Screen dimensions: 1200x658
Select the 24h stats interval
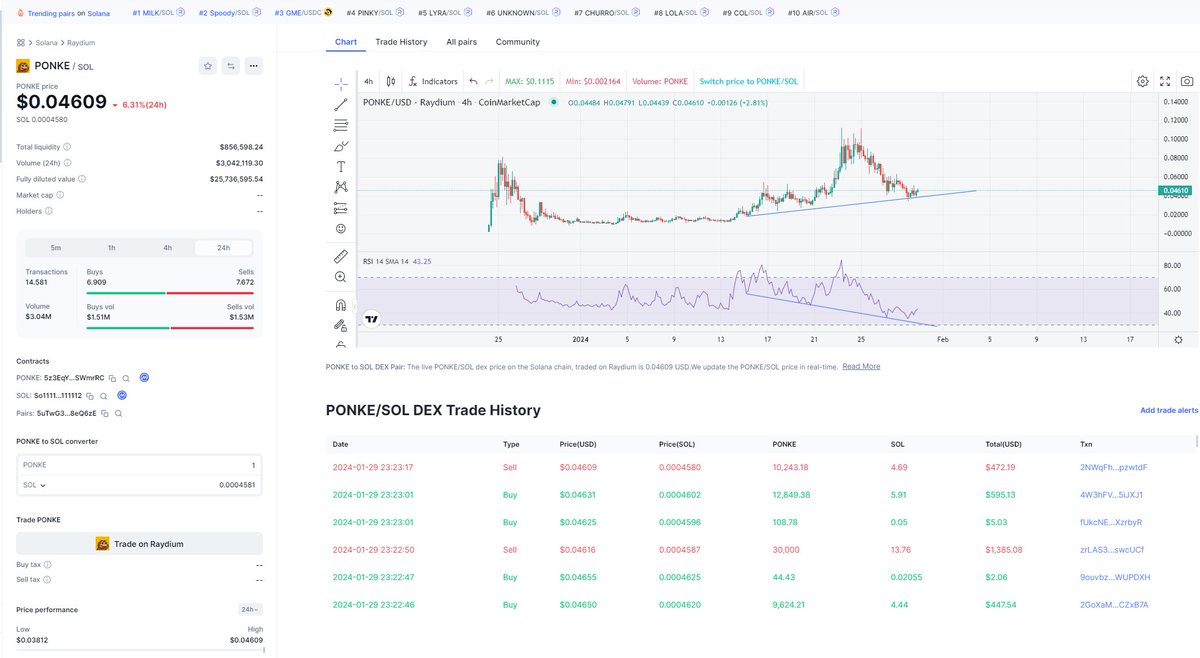(224, 247)
